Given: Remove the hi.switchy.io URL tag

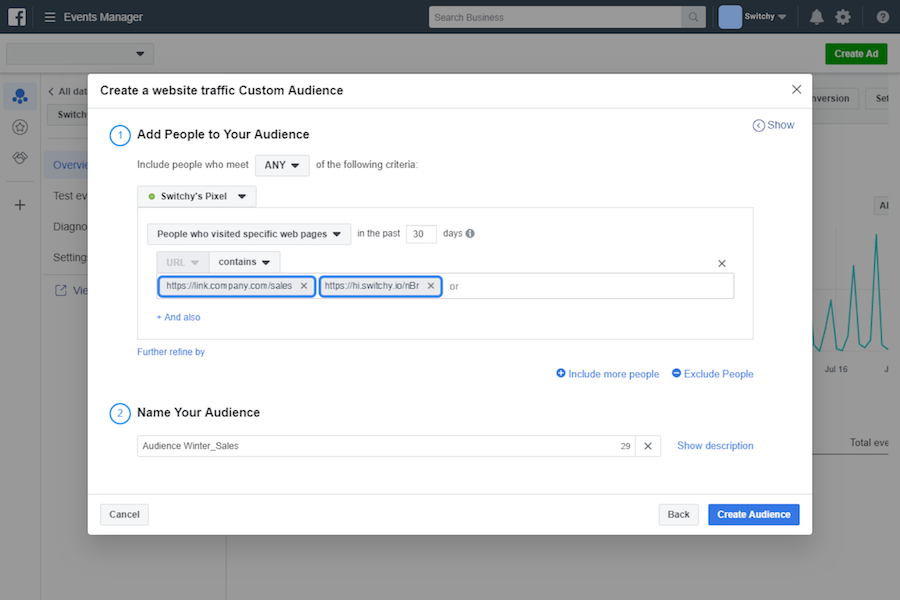Looking at the screenshot, I should 431,286.
